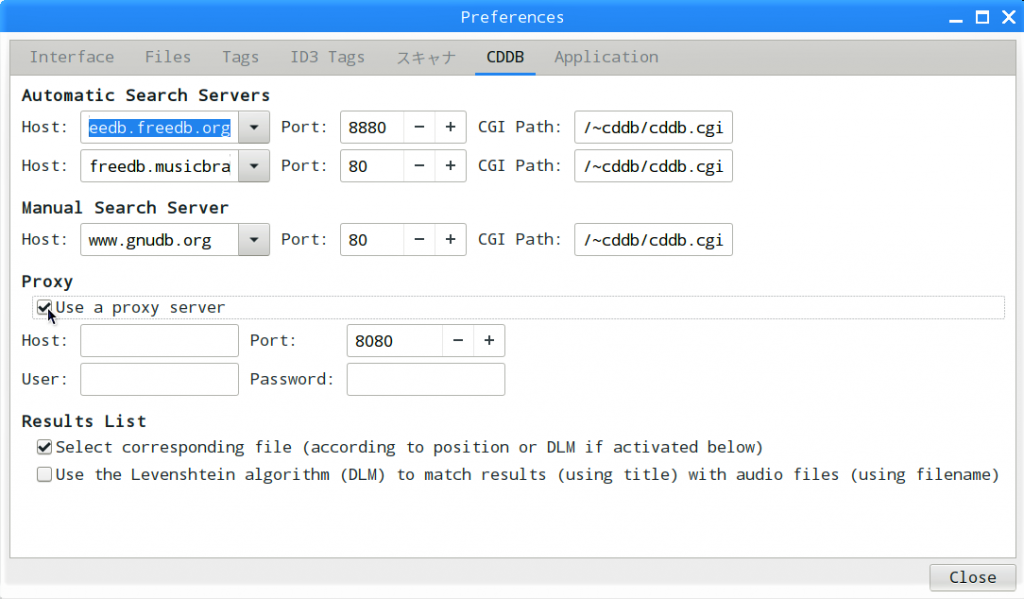This screenshot has height=599, width=1024.
Task: Decrement manual search server port with minus
Action: tap(419, 240)
